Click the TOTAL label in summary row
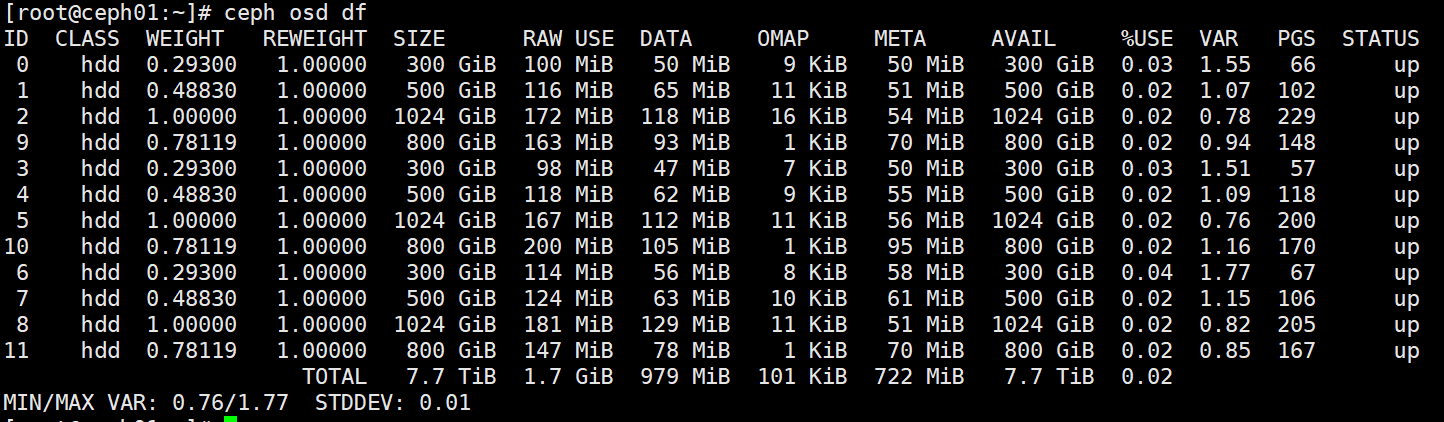1444x422 pixels. 334,377
